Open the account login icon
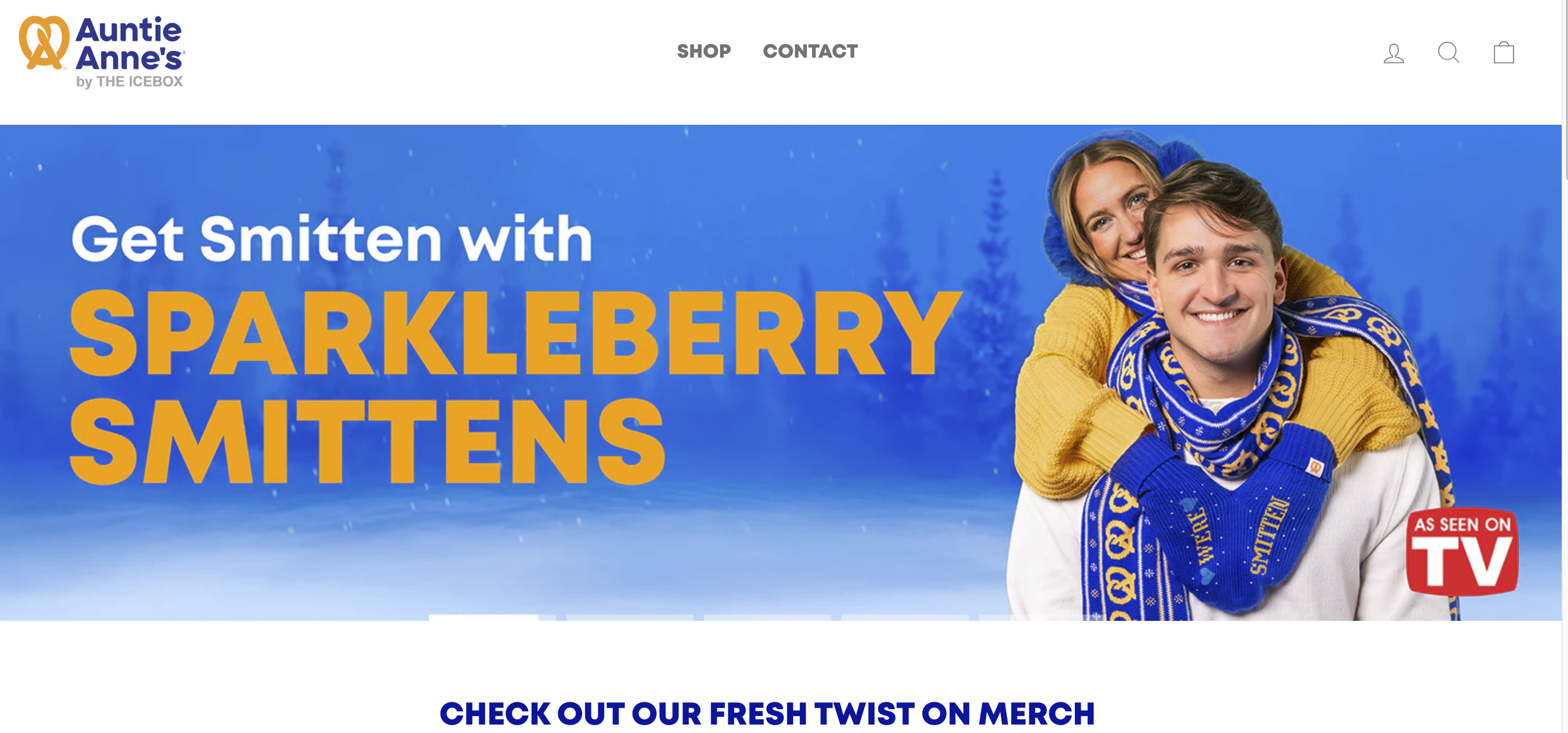The image size is (1568, 733). click(x=1394, y=53)
